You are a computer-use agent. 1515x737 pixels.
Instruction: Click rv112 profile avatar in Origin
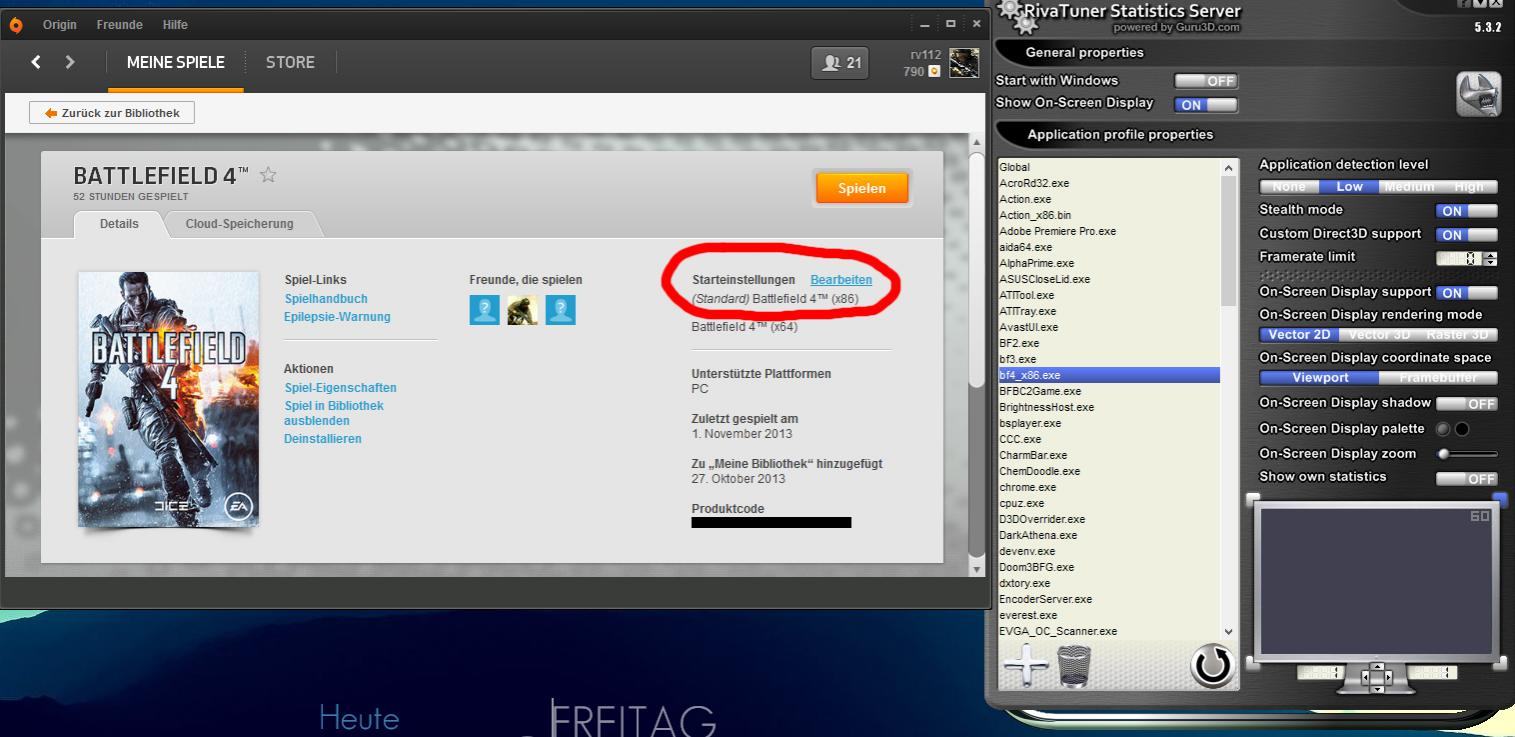pyautogui.click(x=964, y=63)
